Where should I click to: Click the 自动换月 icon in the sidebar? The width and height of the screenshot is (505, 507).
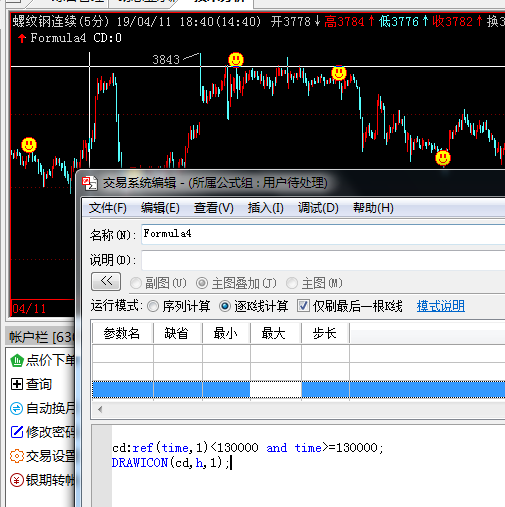(x=17, y=408)
